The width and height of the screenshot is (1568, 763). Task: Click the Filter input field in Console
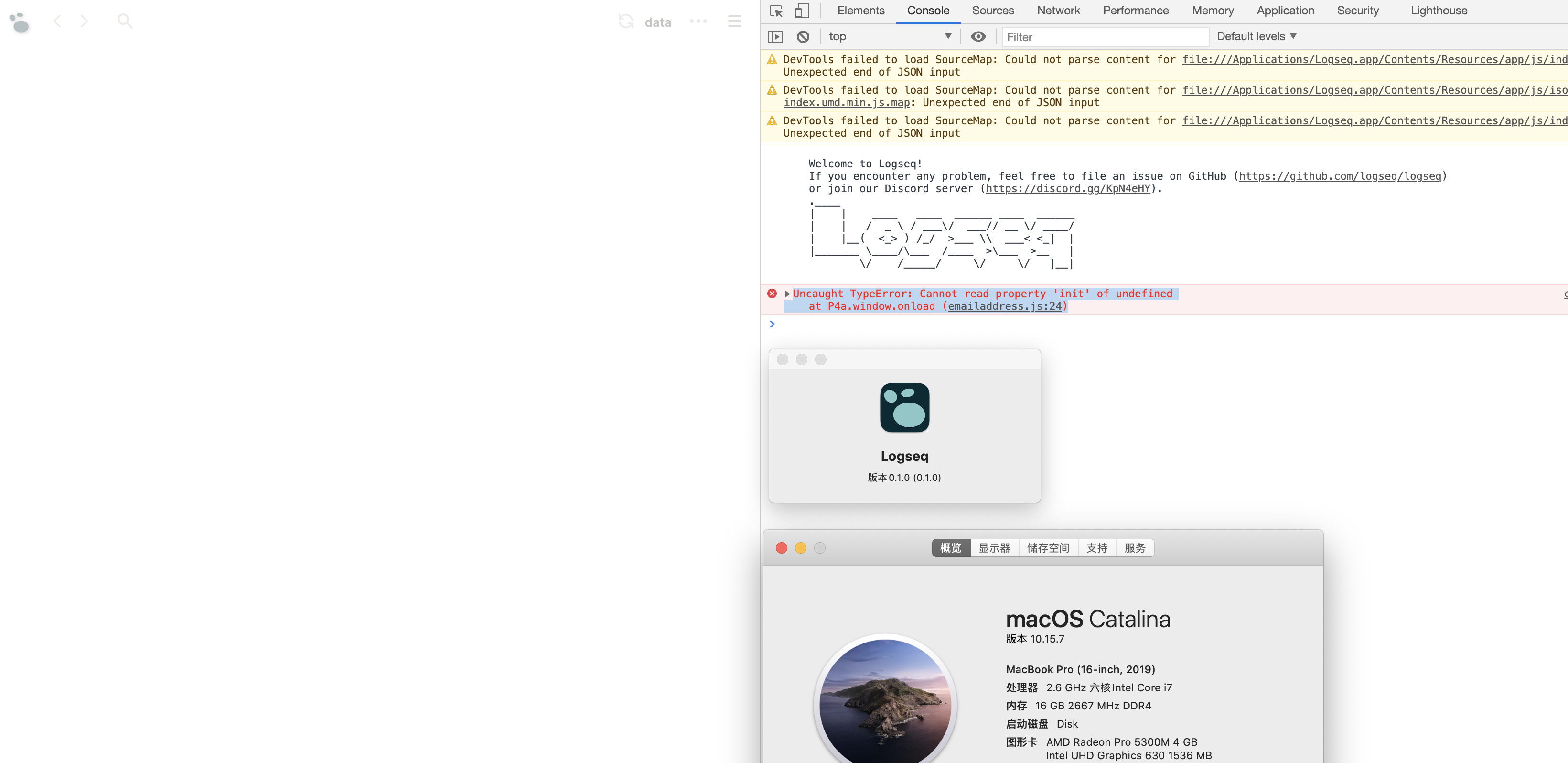1105,37
